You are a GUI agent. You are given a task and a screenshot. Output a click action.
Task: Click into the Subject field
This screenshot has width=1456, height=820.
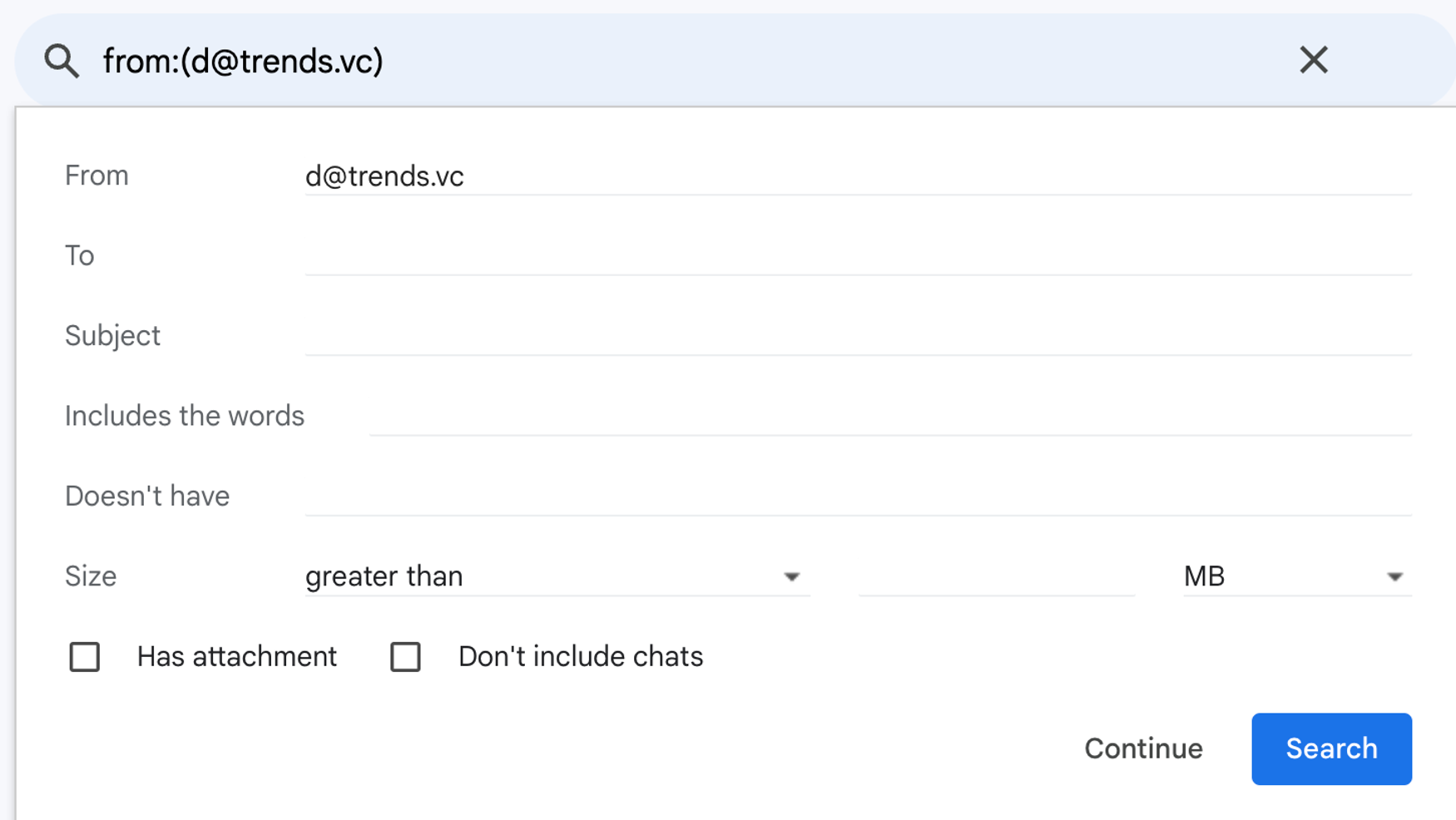click(859, 336)
